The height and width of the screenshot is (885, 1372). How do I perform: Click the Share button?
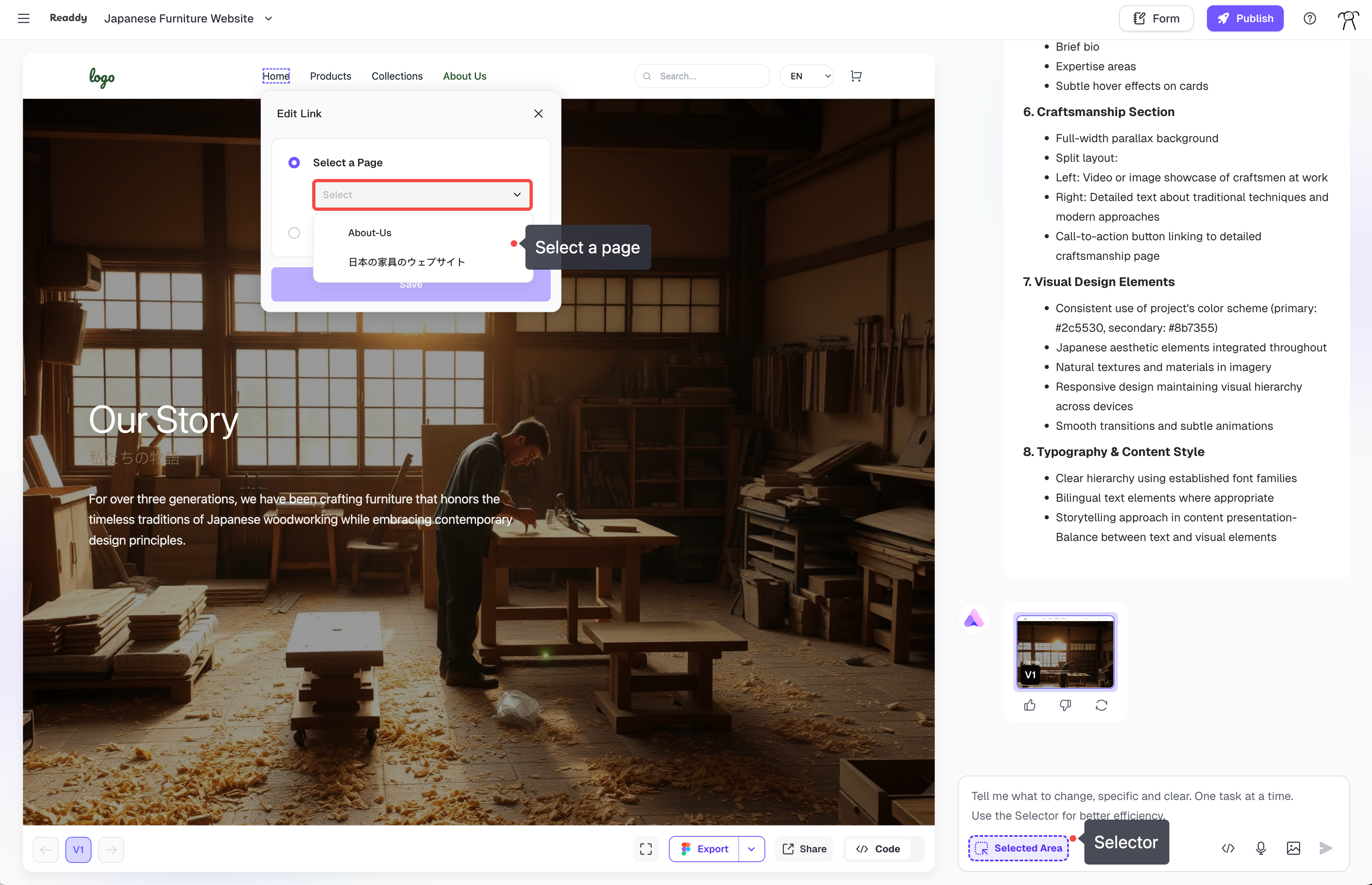point(804,849)
